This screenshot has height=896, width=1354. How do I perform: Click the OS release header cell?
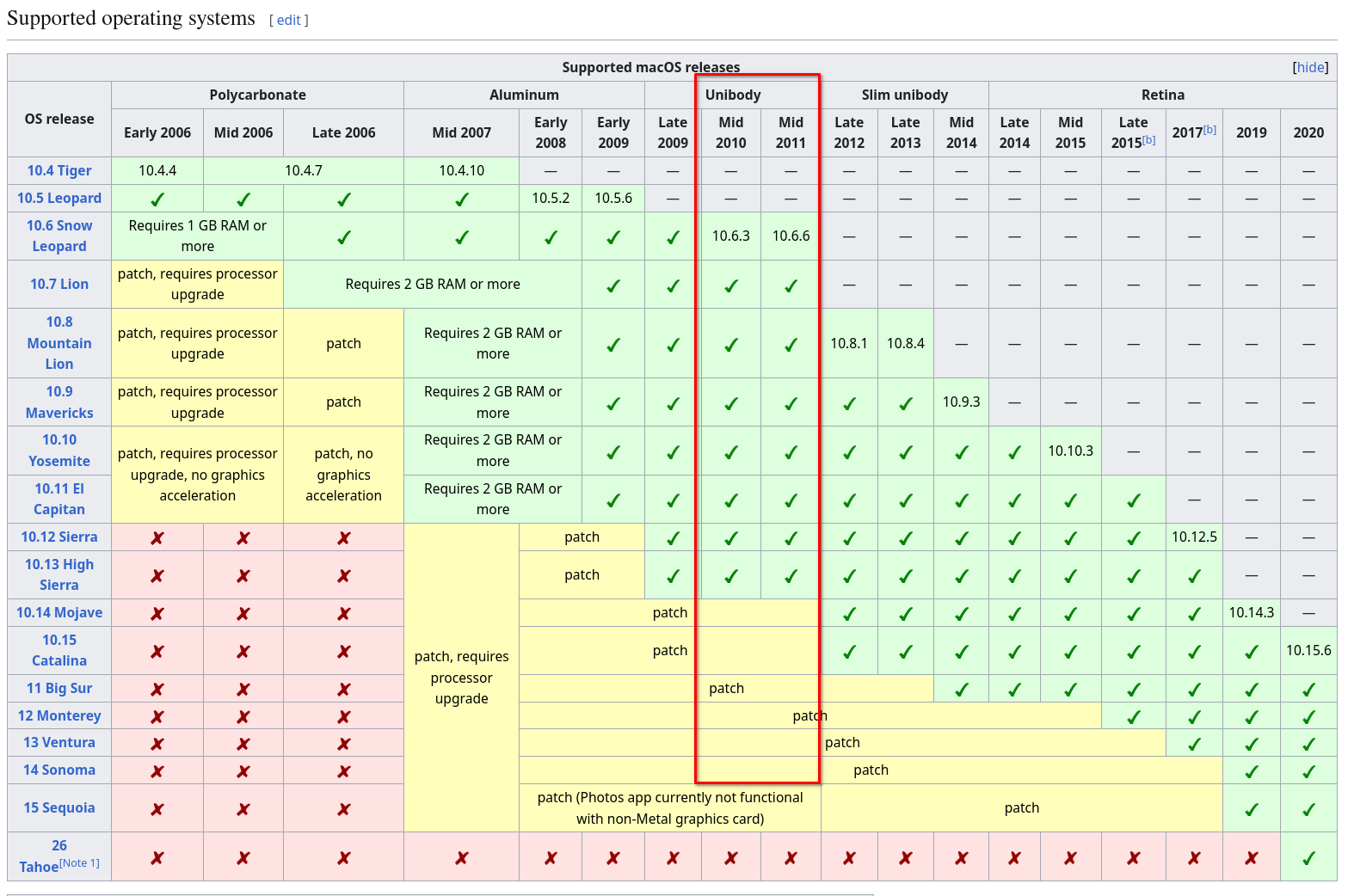pyautogui.click(x=59, y=119)
